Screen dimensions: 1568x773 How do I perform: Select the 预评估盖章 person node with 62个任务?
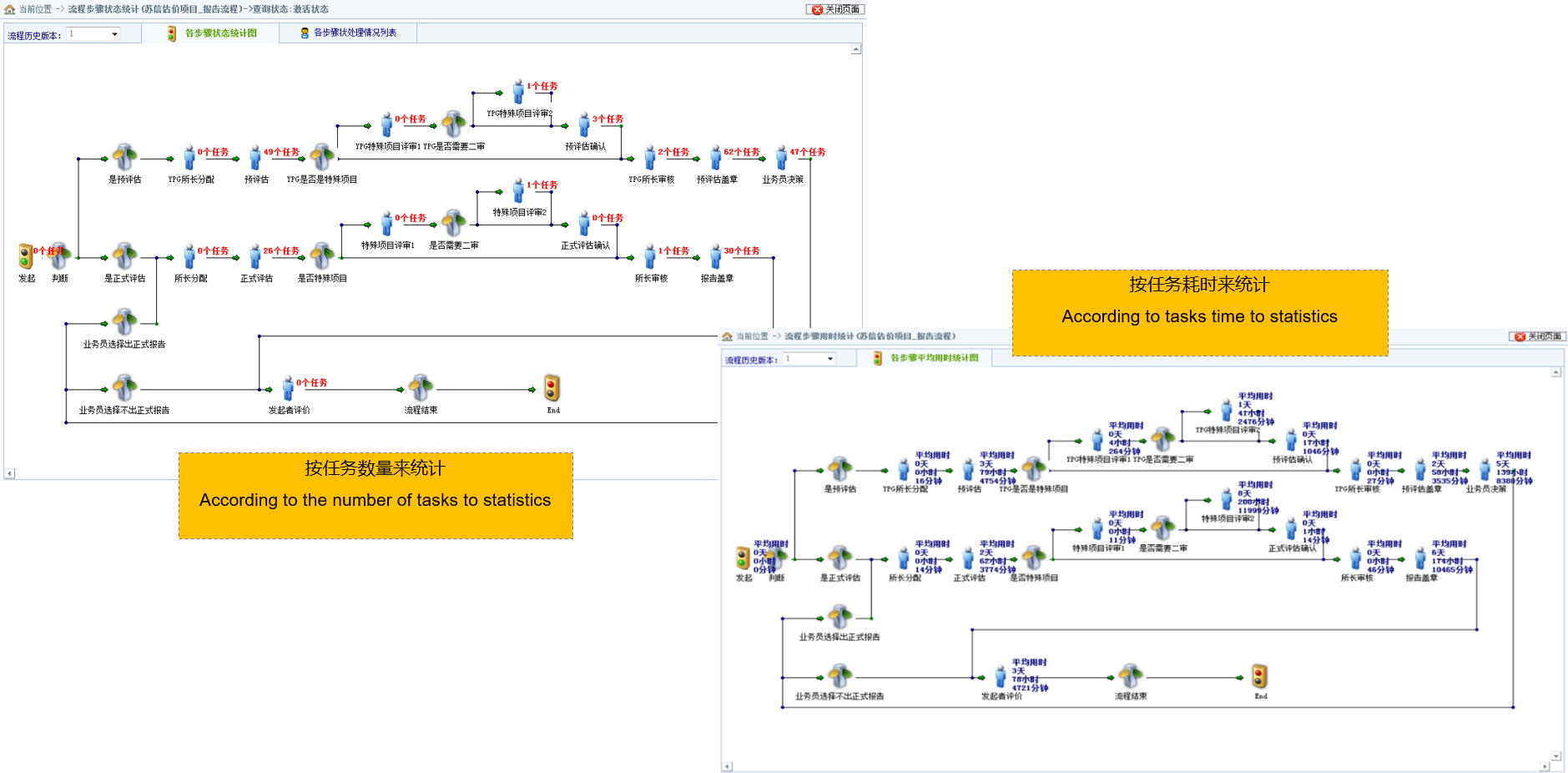715,158
